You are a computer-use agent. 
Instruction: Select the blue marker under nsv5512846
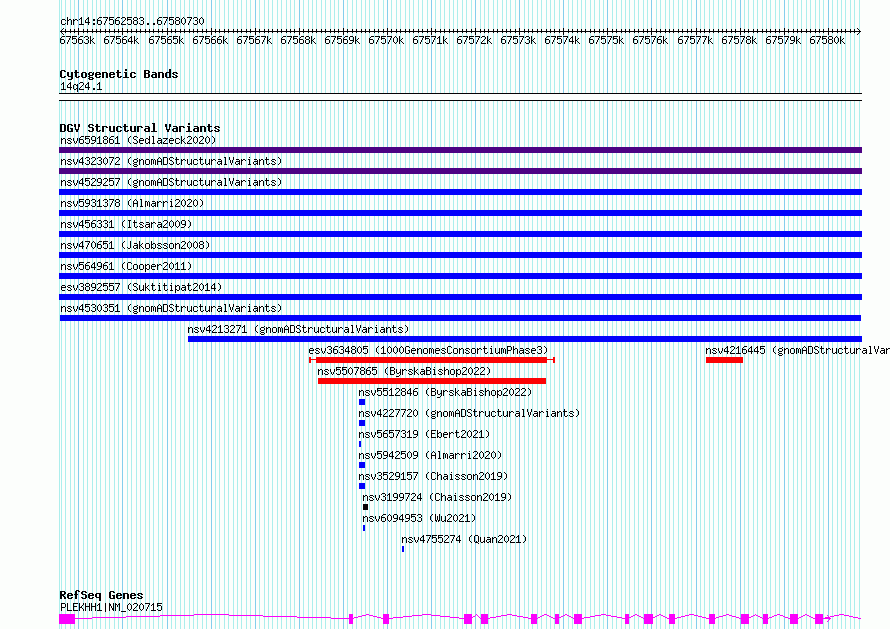tap(362, 402)
